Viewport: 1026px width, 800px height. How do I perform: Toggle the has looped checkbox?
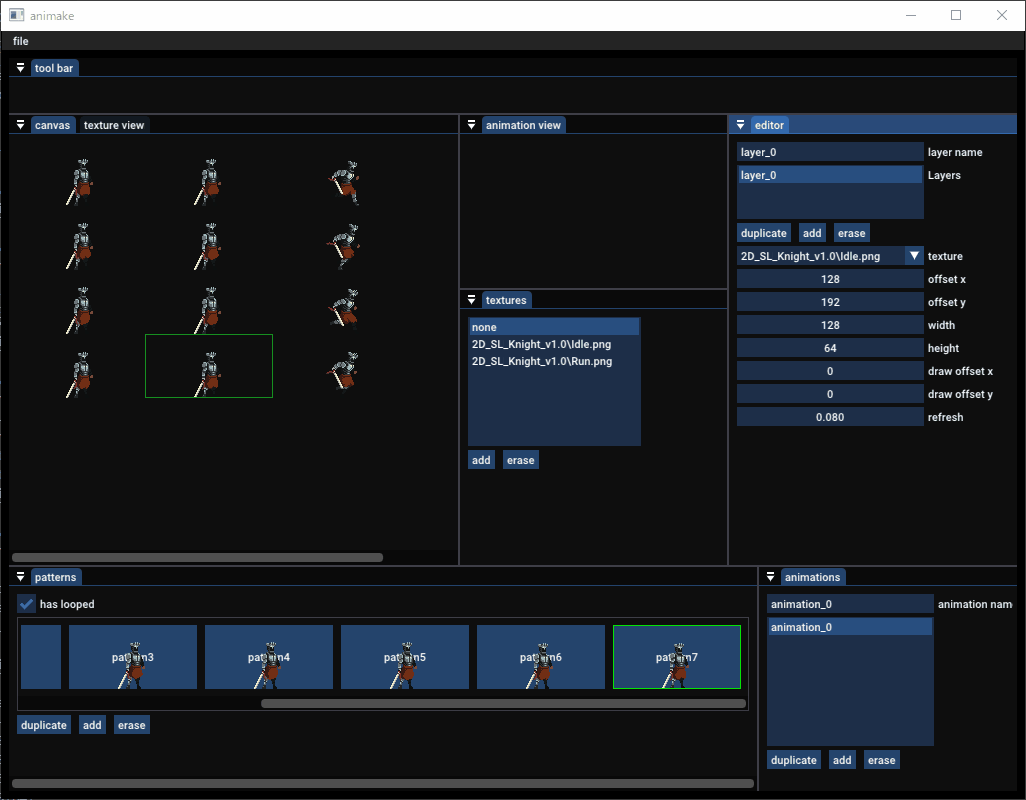[26, 604]
